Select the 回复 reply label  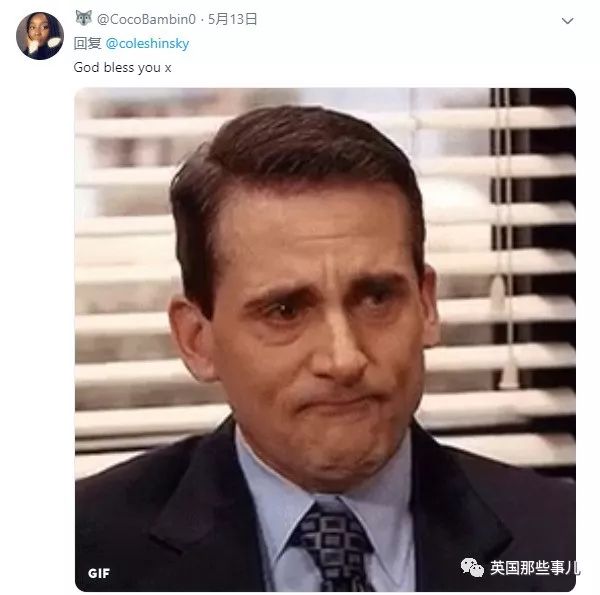(x=87, y=44)
